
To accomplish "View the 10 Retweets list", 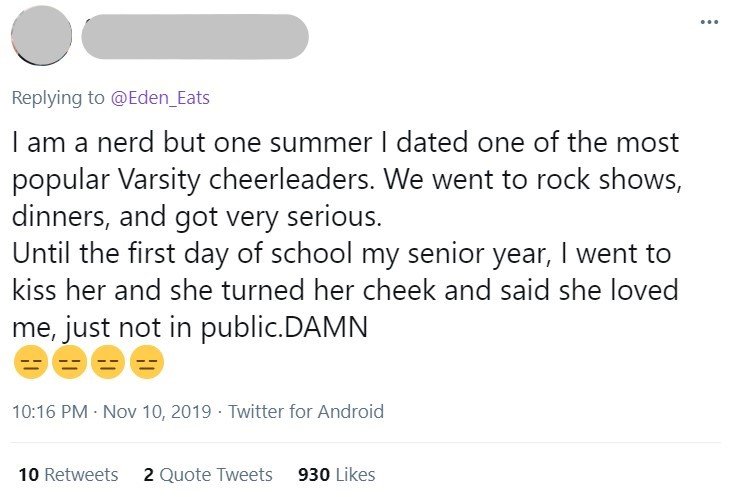I will (68, 474).
